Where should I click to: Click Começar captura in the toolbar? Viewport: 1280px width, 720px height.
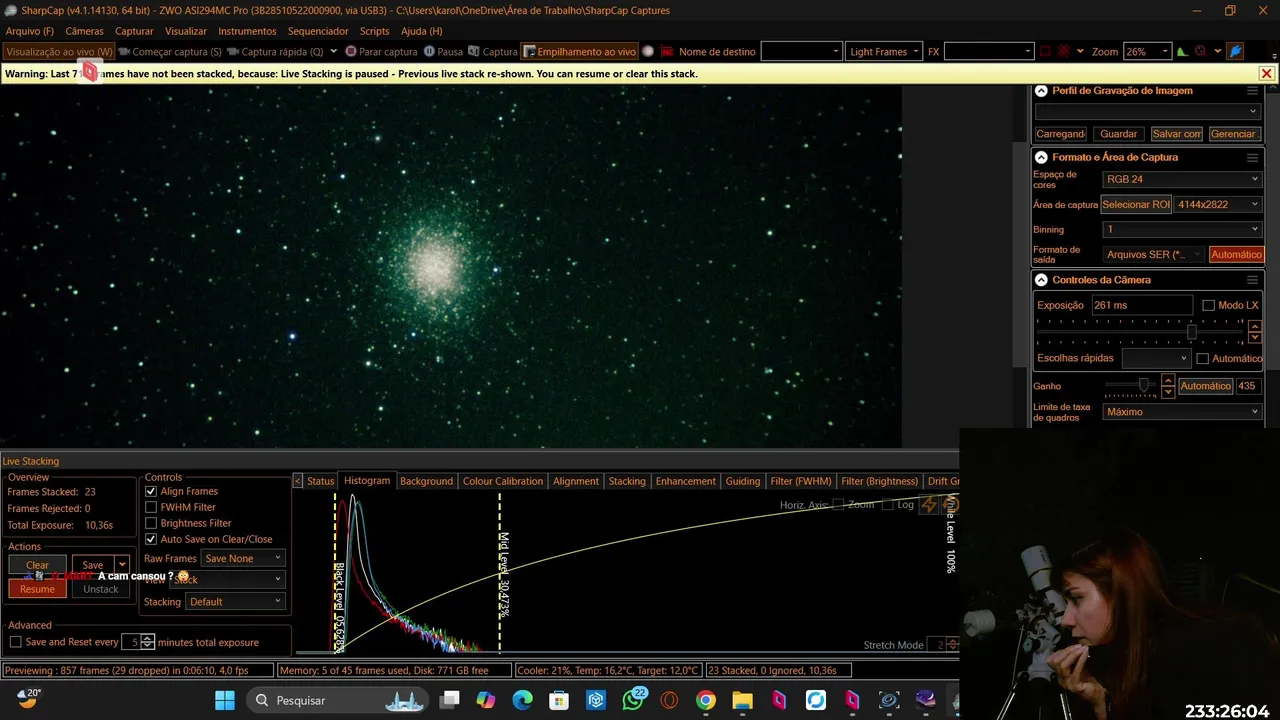click(170, 51)
